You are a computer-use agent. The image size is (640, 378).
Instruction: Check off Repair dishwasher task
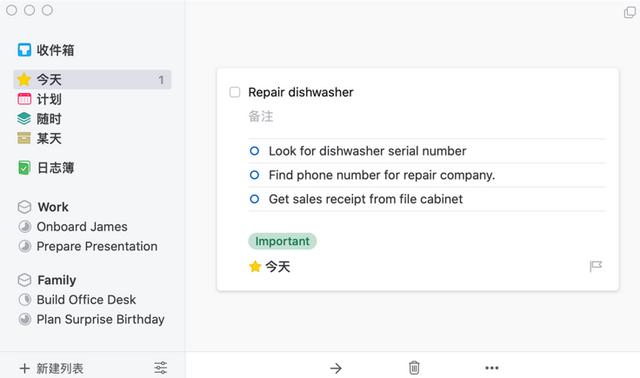pos(235,92)
